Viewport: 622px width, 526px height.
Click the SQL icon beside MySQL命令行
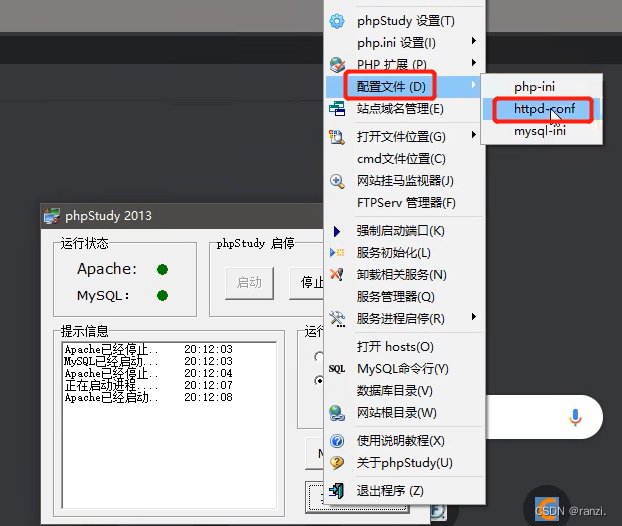[337, 369]
